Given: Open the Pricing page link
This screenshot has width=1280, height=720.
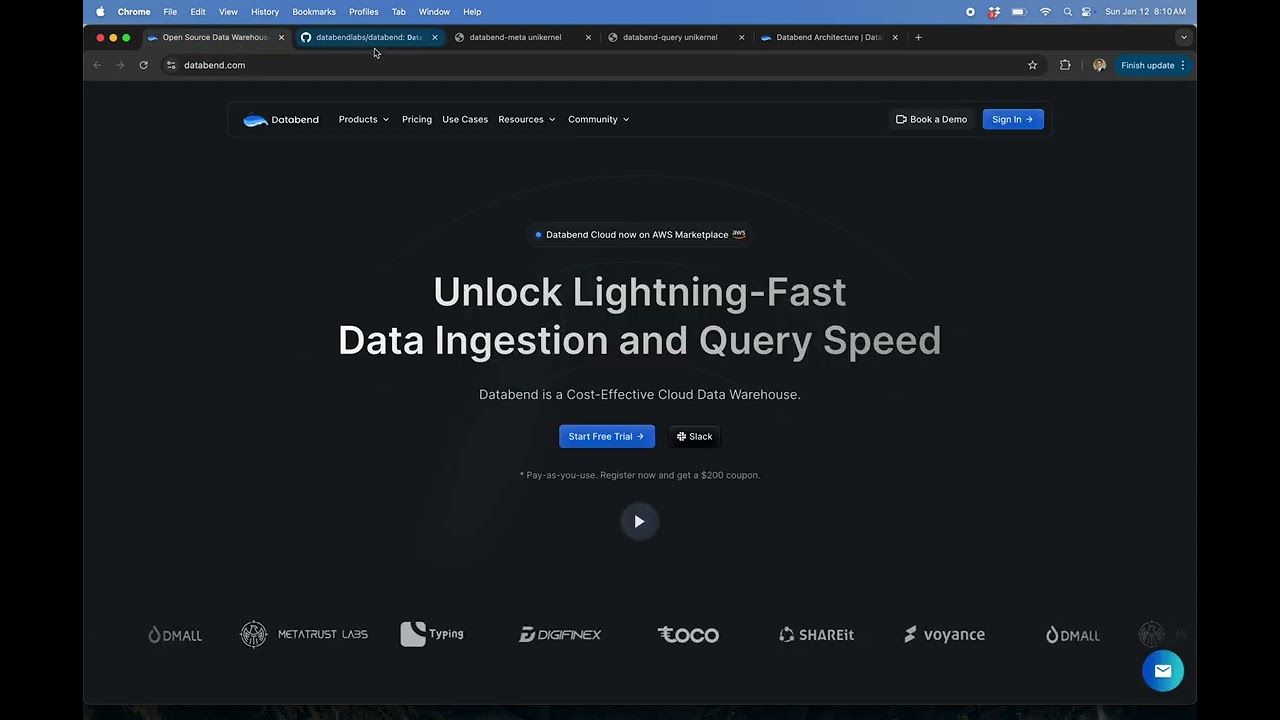Looking at the screenshot, I should [x=417, y=120].
